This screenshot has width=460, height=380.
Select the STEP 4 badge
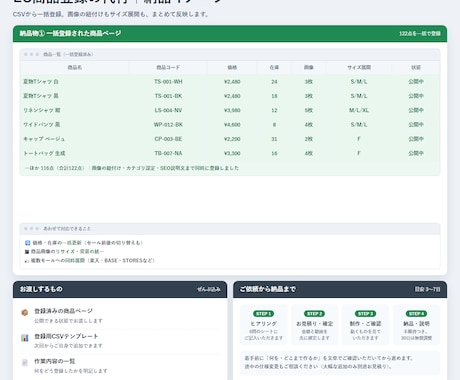416,314
